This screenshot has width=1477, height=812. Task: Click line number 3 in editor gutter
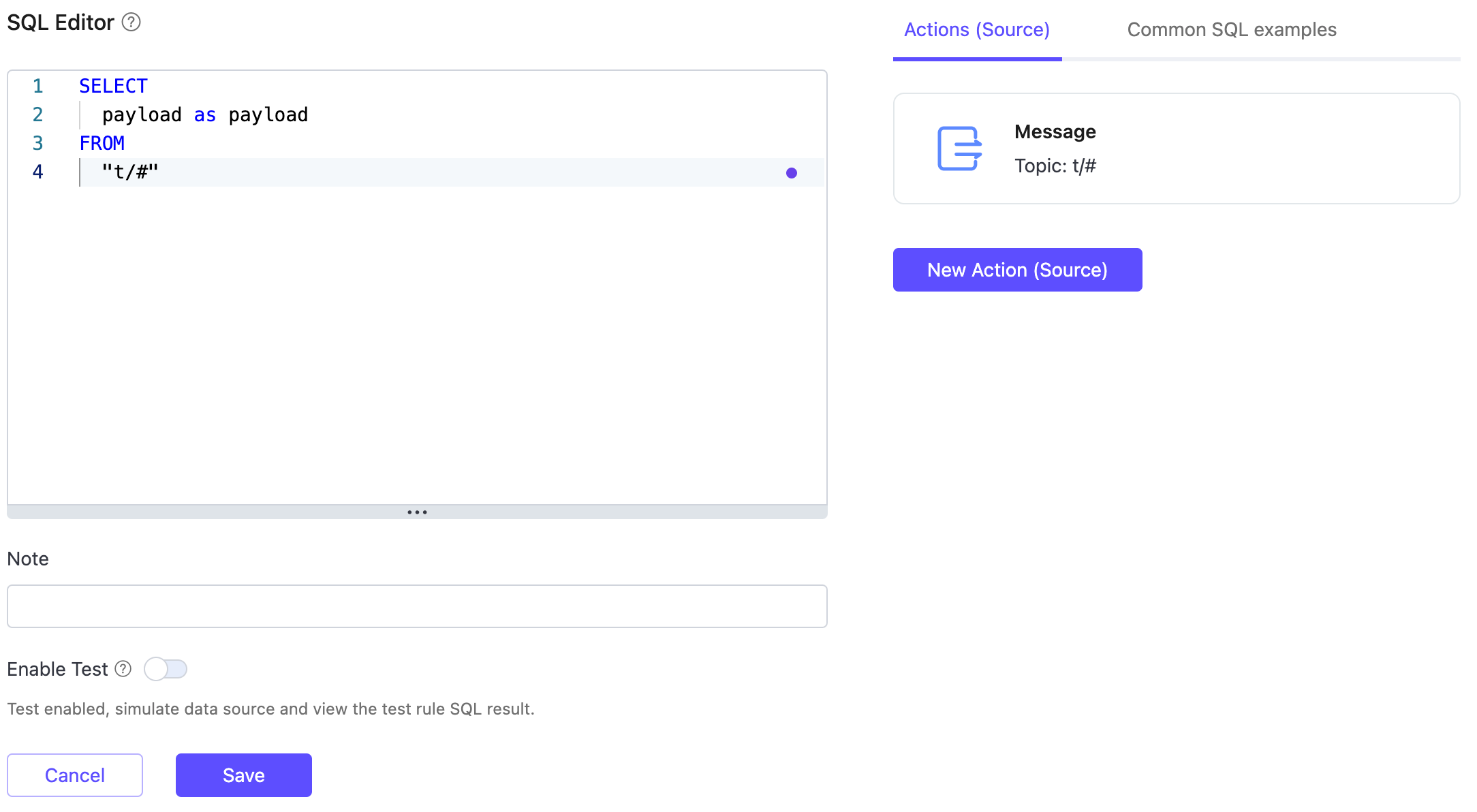click(x=38, y=143)
